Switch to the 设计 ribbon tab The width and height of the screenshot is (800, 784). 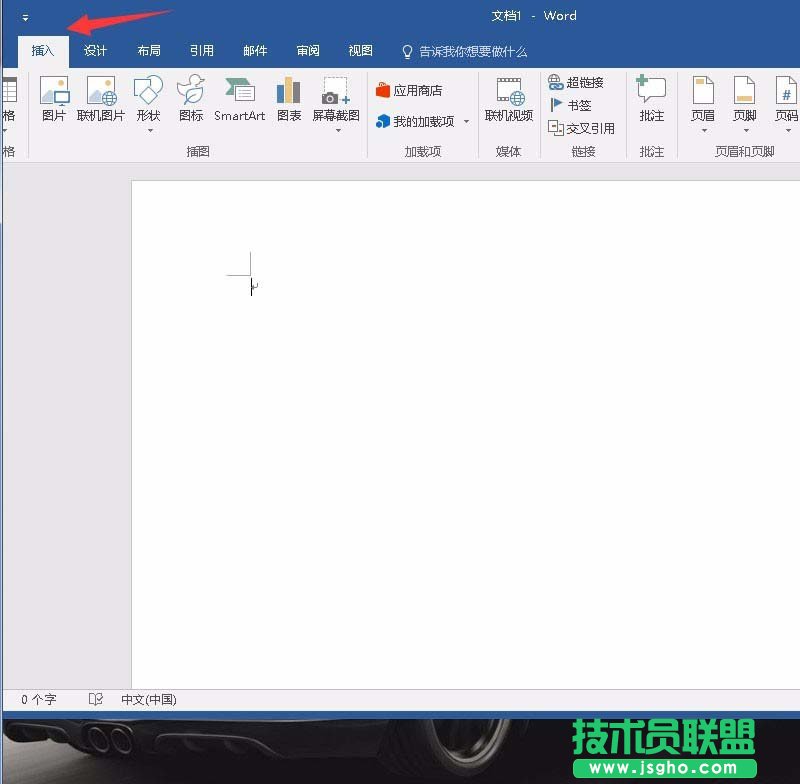pos(96,50)
